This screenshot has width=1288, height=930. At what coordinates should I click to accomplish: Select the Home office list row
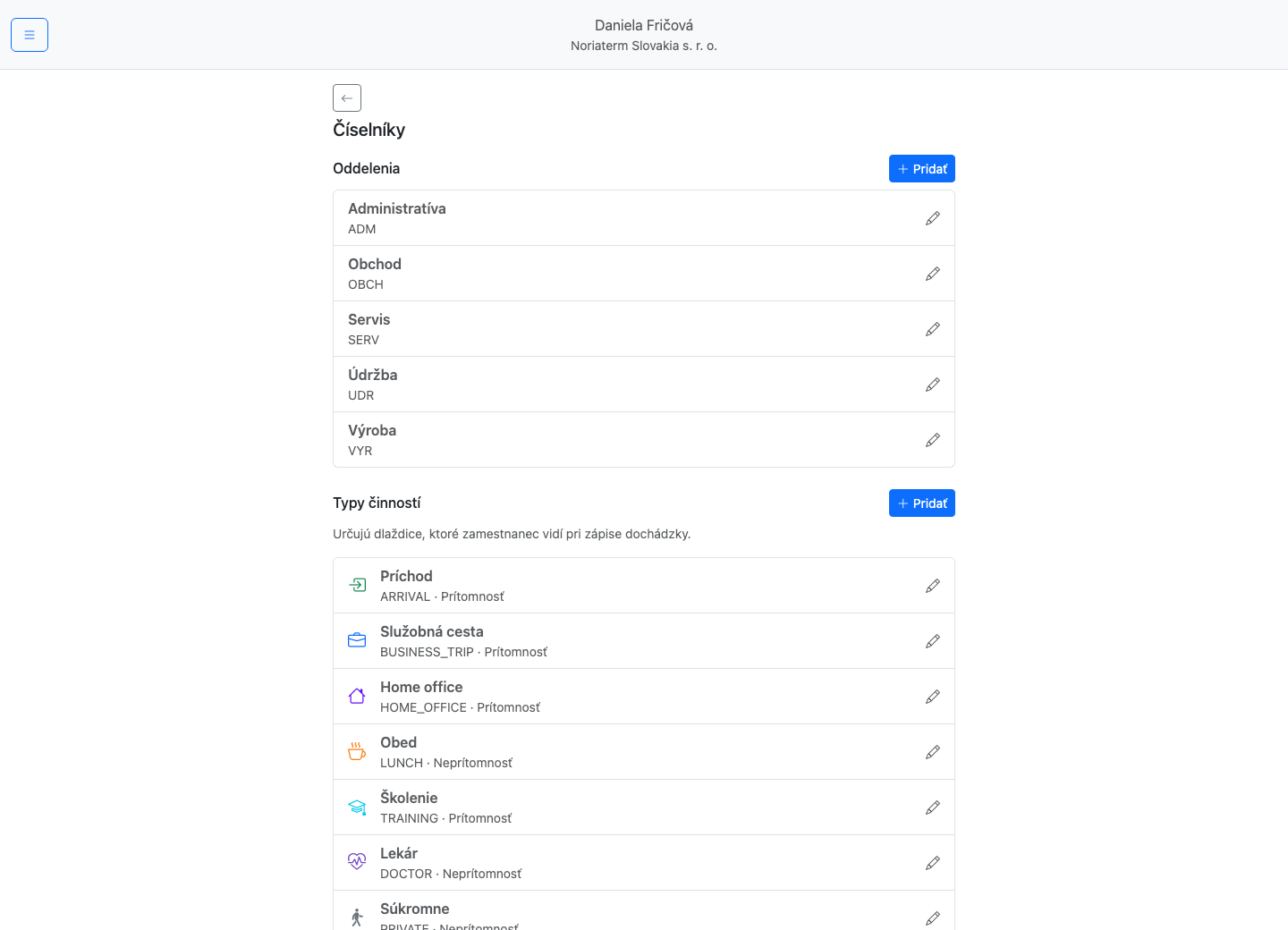pyautogui.click(x=644, y=697)
